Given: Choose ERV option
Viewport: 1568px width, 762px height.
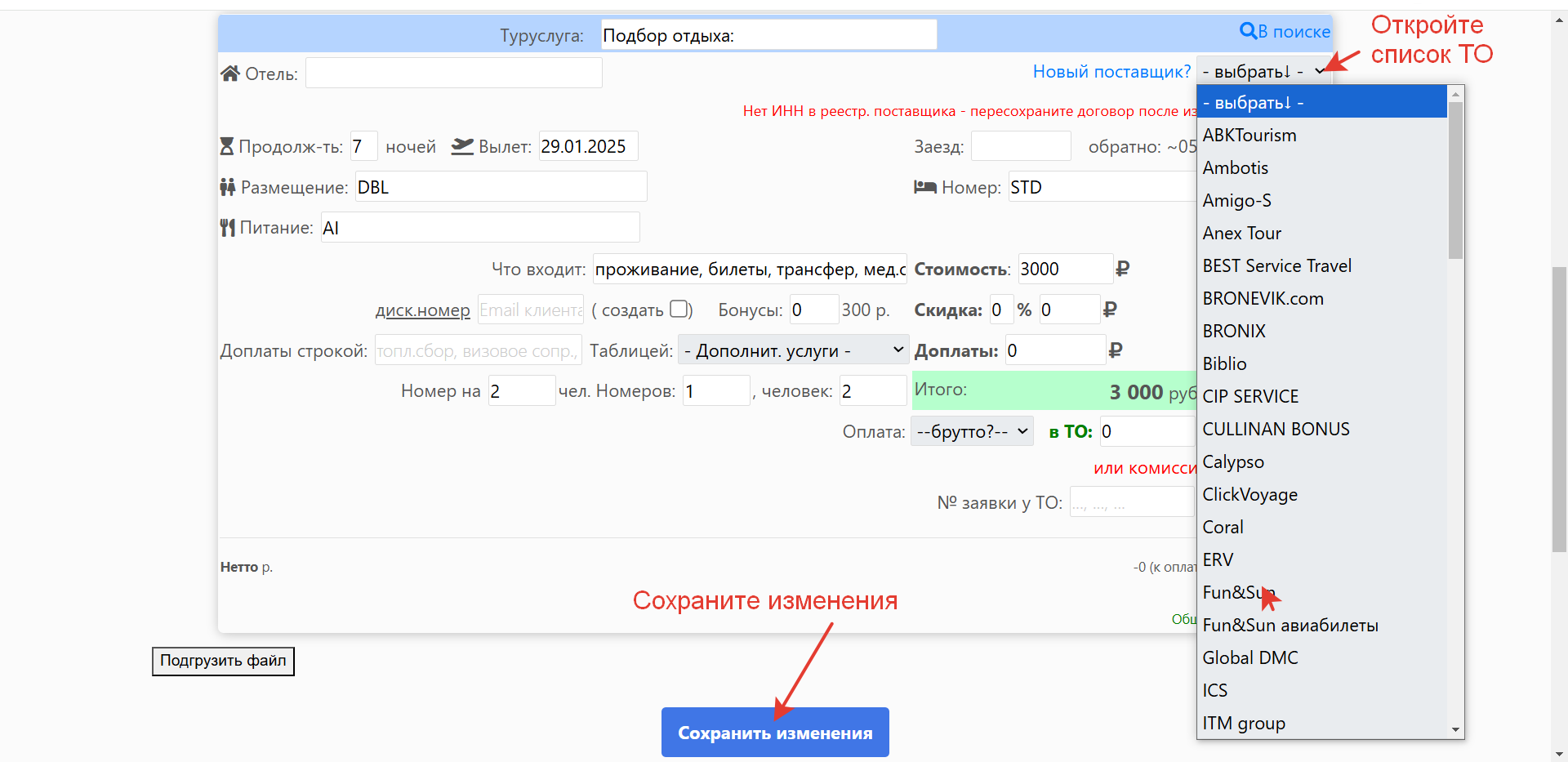Looking at the screenshot, I should click(1321, 559).
